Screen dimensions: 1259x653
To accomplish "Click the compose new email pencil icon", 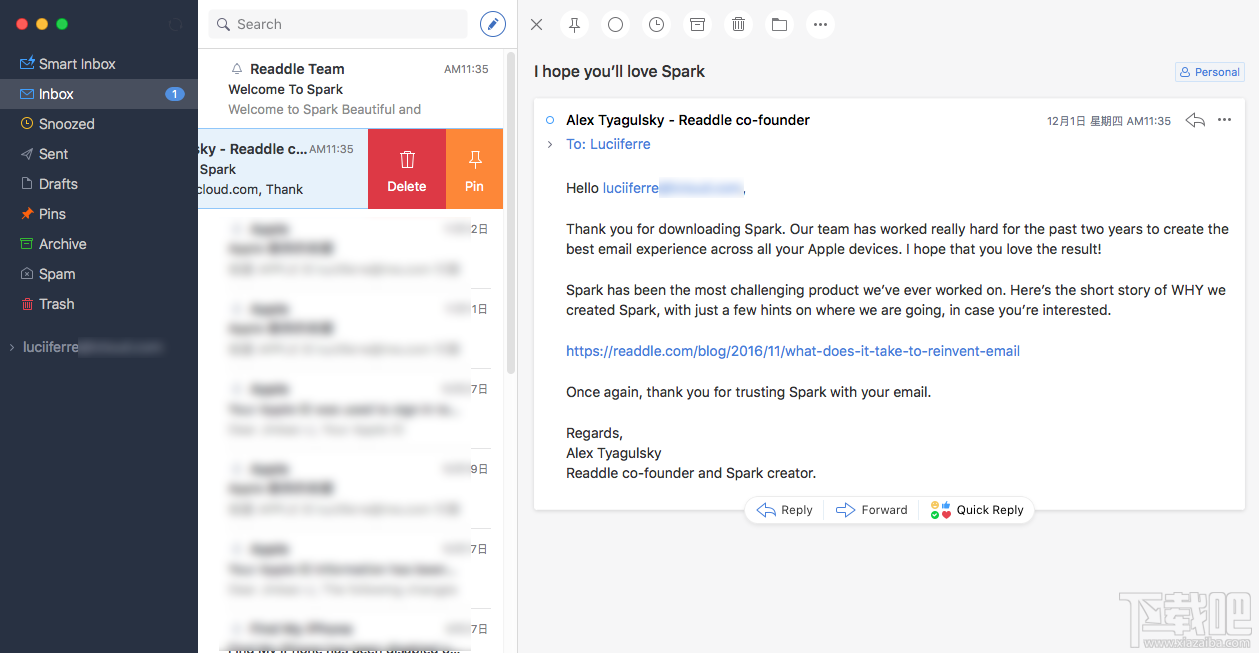I will 493,24.
